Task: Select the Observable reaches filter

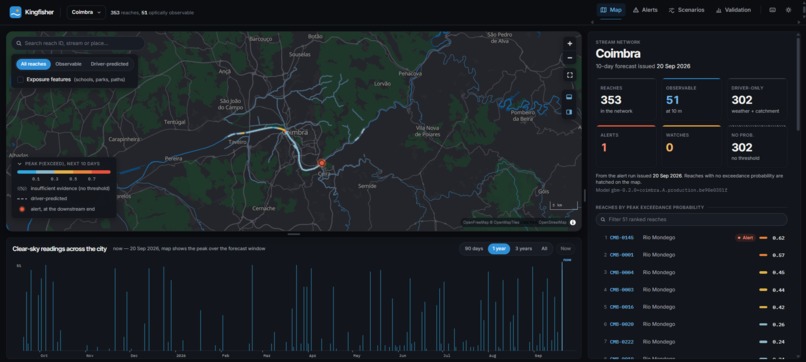Action: click(68, 64)
